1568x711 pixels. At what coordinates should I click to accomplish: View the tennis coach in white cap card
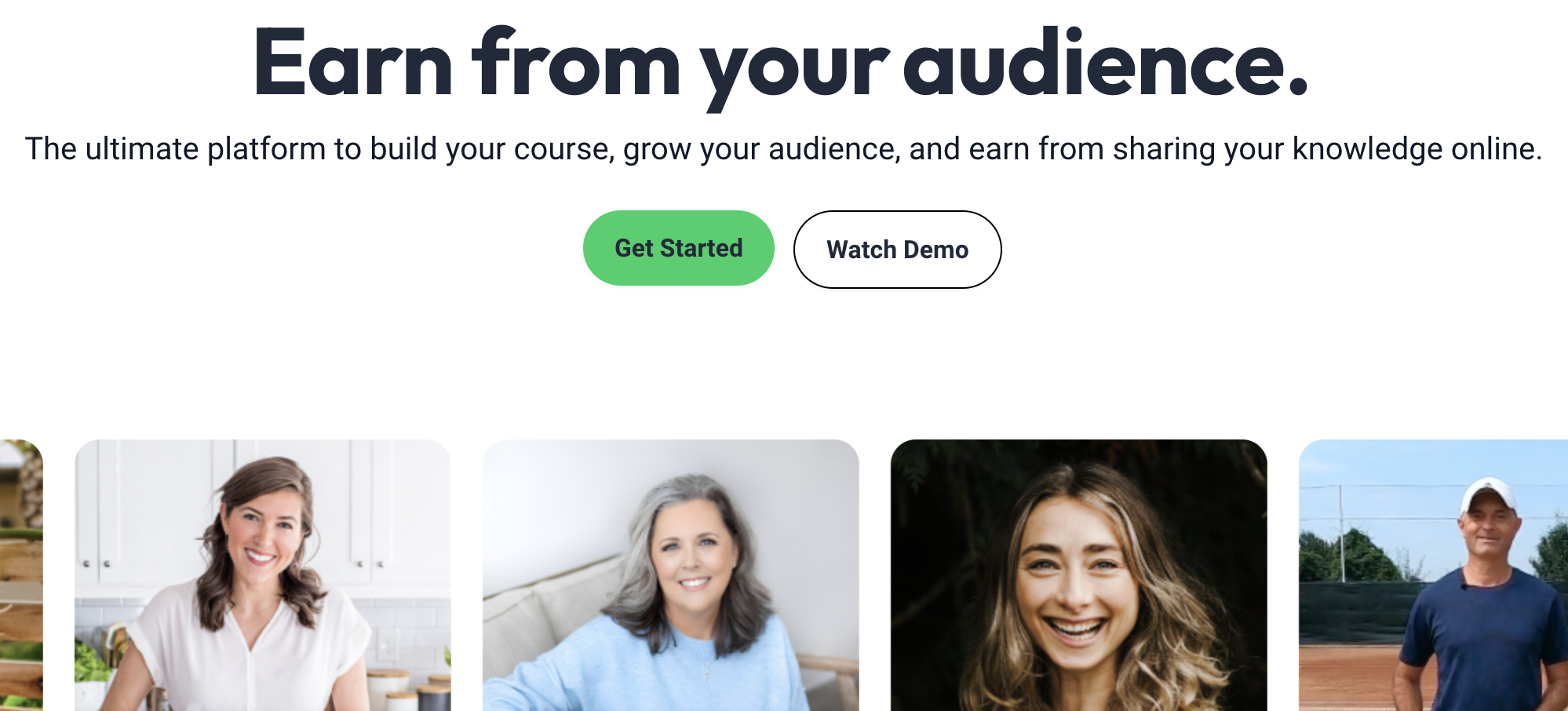click(x=1433, y=575)
